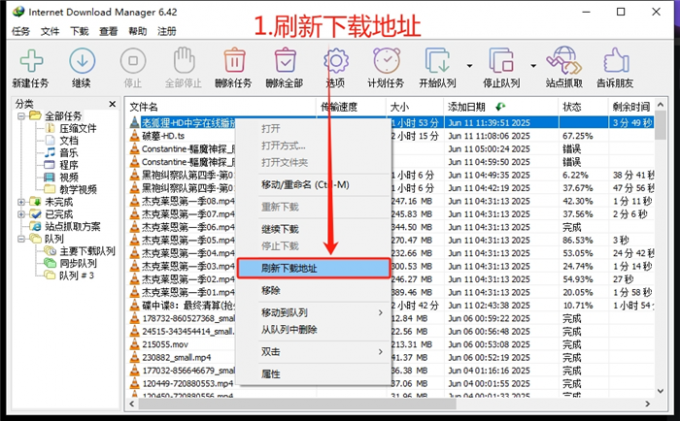Sort by 文件名 column header
680x421 pixels.
coord(221,107)
